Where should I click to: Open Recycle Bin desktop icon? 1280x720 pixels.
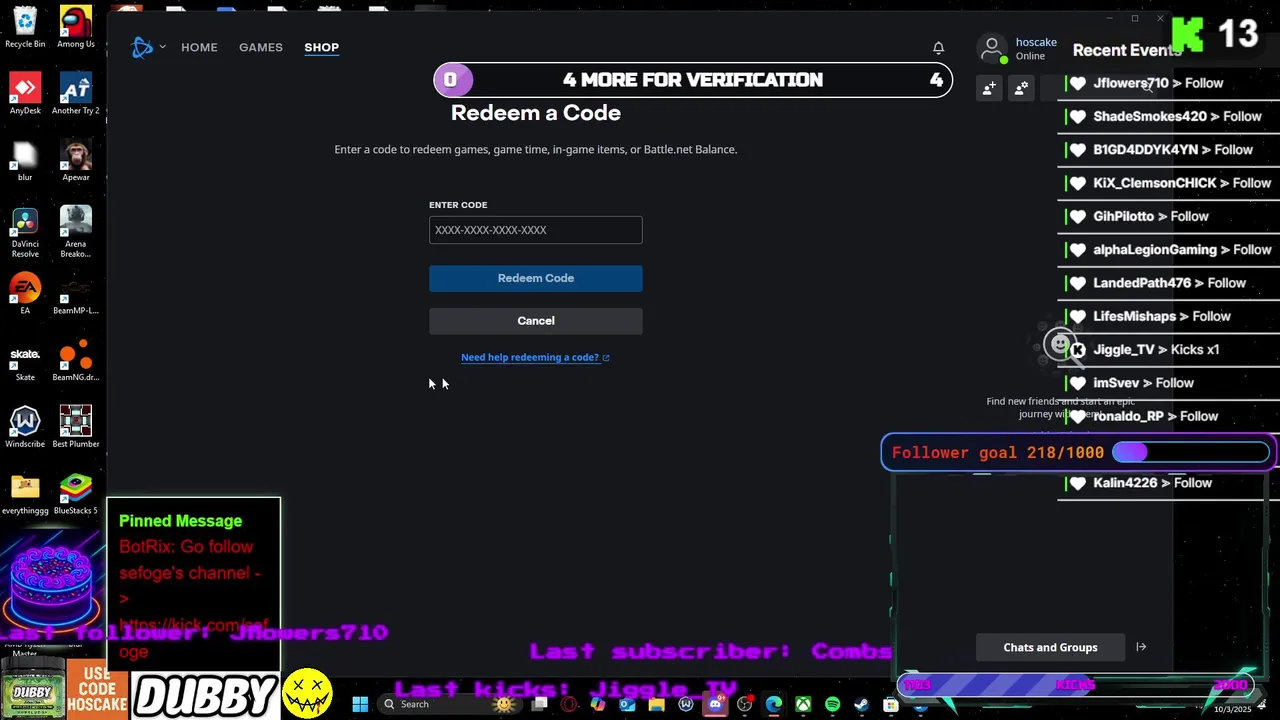[x=25, y=27]
